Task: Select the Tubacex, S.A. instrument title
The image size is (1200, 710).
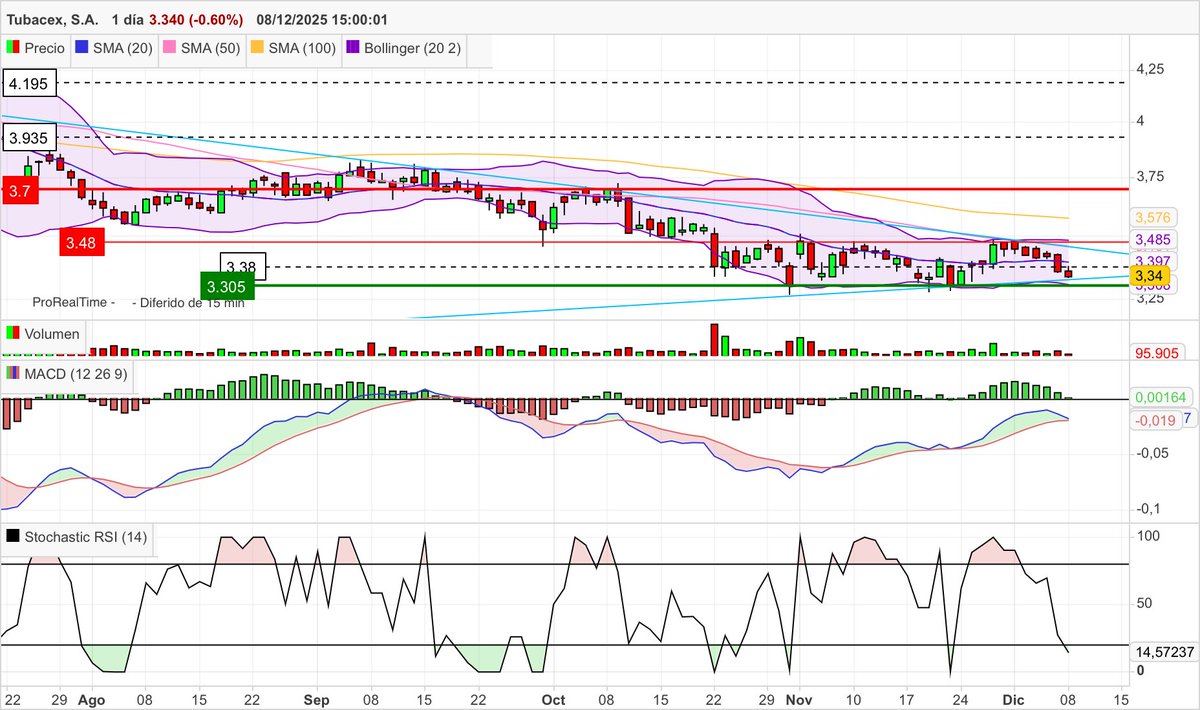Action: [52, 18]
